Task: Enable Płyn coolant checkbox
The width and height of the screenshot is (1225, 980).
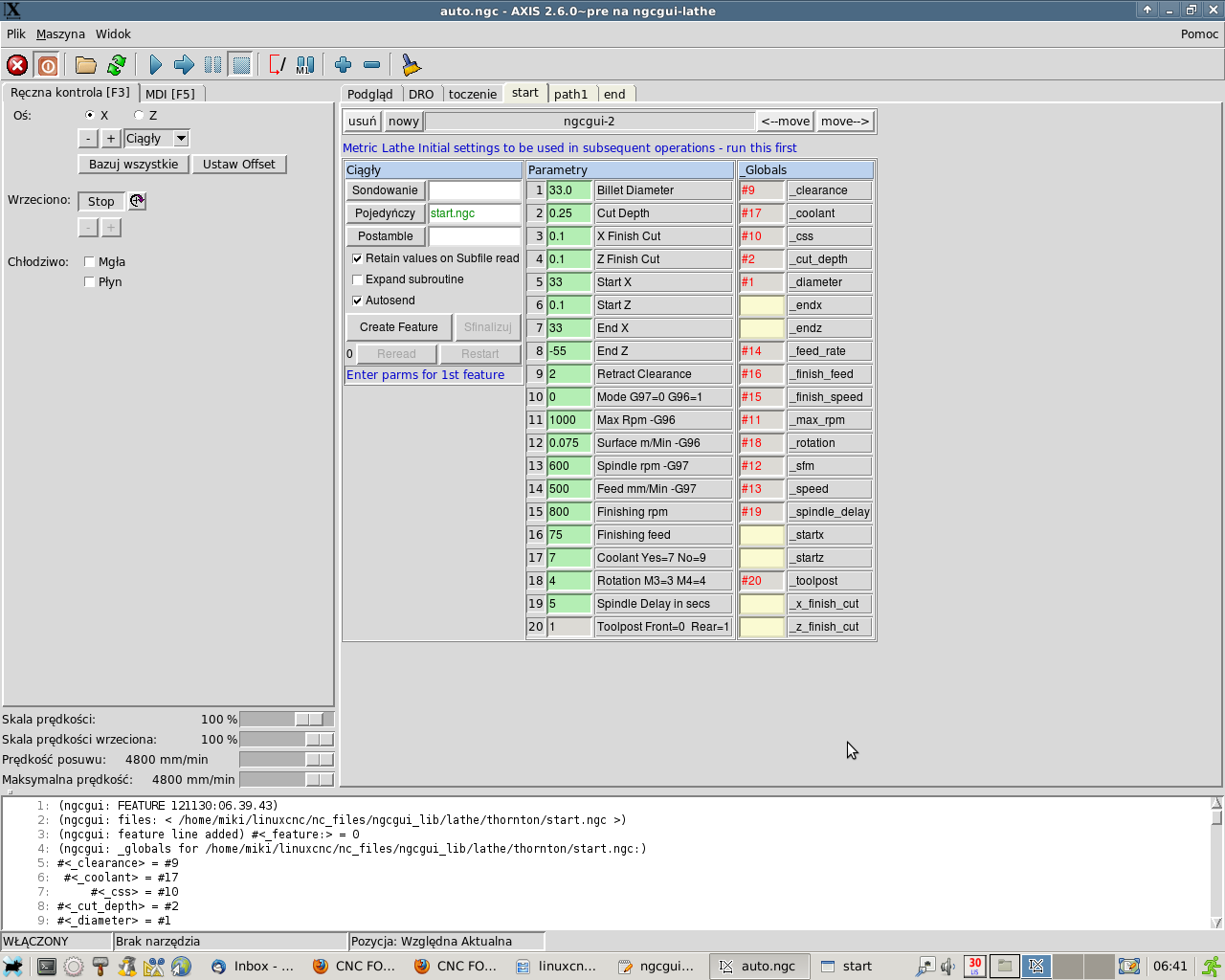Action: tap(89, 281)
